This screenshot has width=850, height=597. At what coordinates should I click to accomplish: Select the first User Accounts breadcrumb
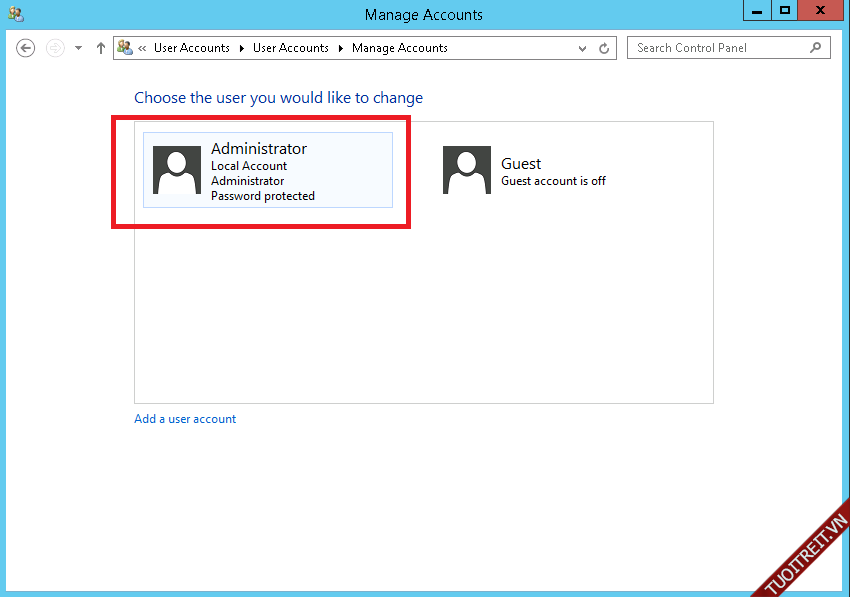click(191, 48)
